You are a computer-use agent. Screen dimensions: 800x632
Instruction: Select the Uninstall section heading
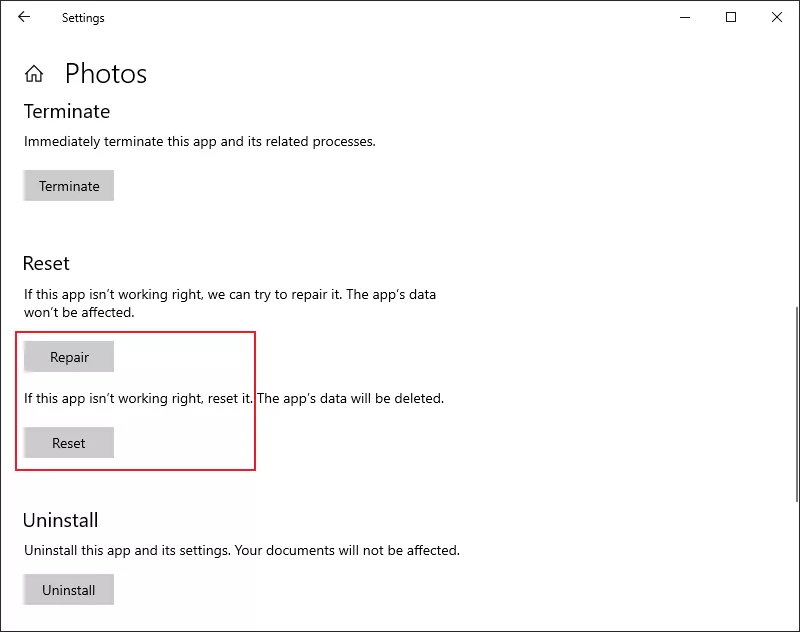[60, 520]
